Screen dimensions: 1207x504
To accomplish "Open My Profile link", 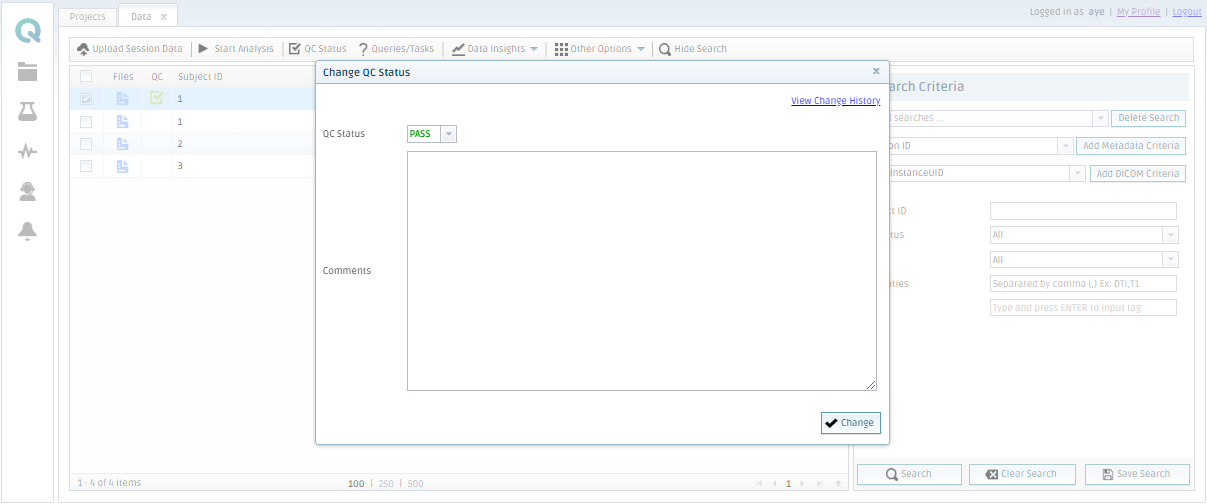I will (1138, 12).
